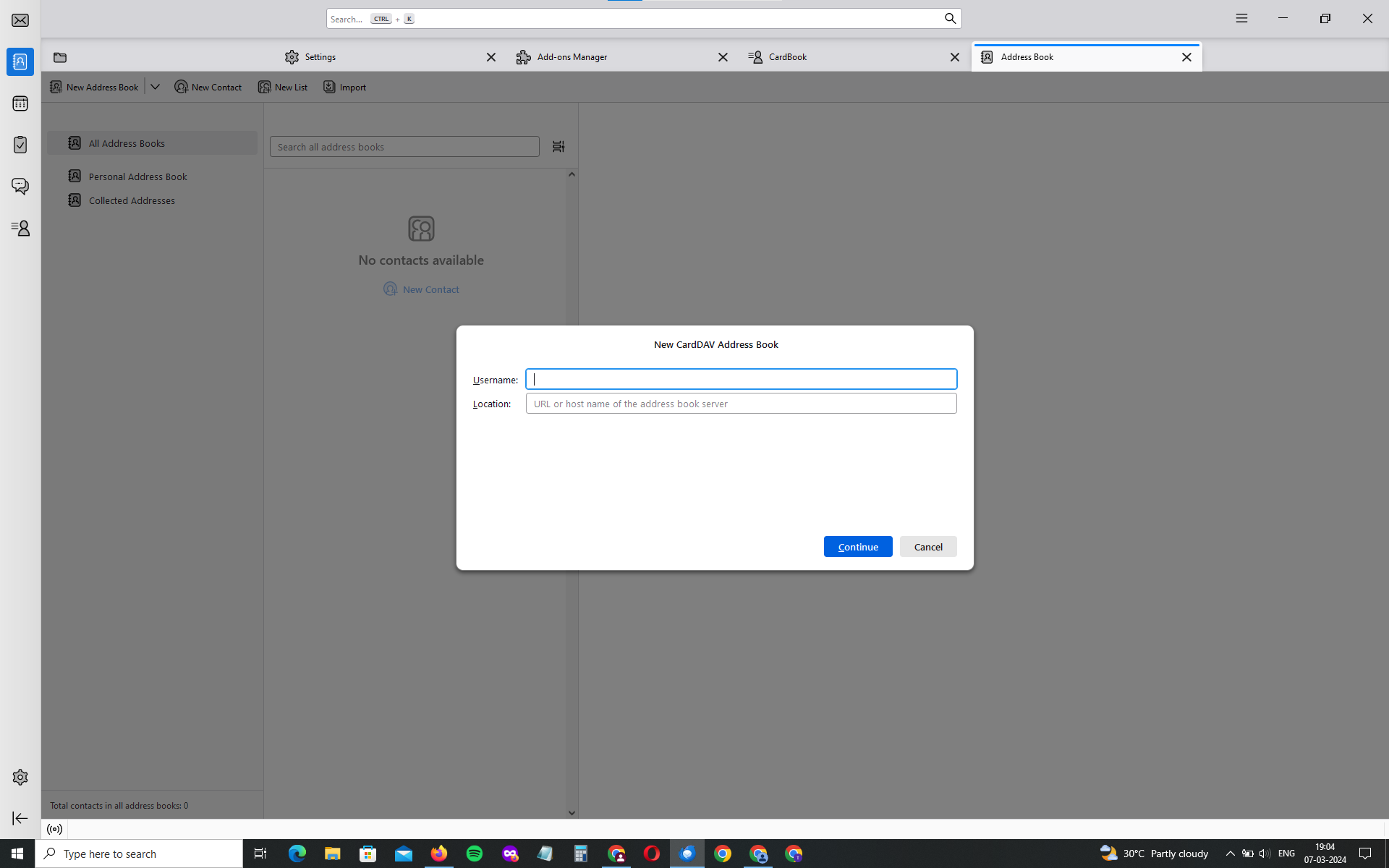The height and width of the screenshot is (868, 1389).
Task: Click the address book list display options icon
Action: tap(558, 147)
